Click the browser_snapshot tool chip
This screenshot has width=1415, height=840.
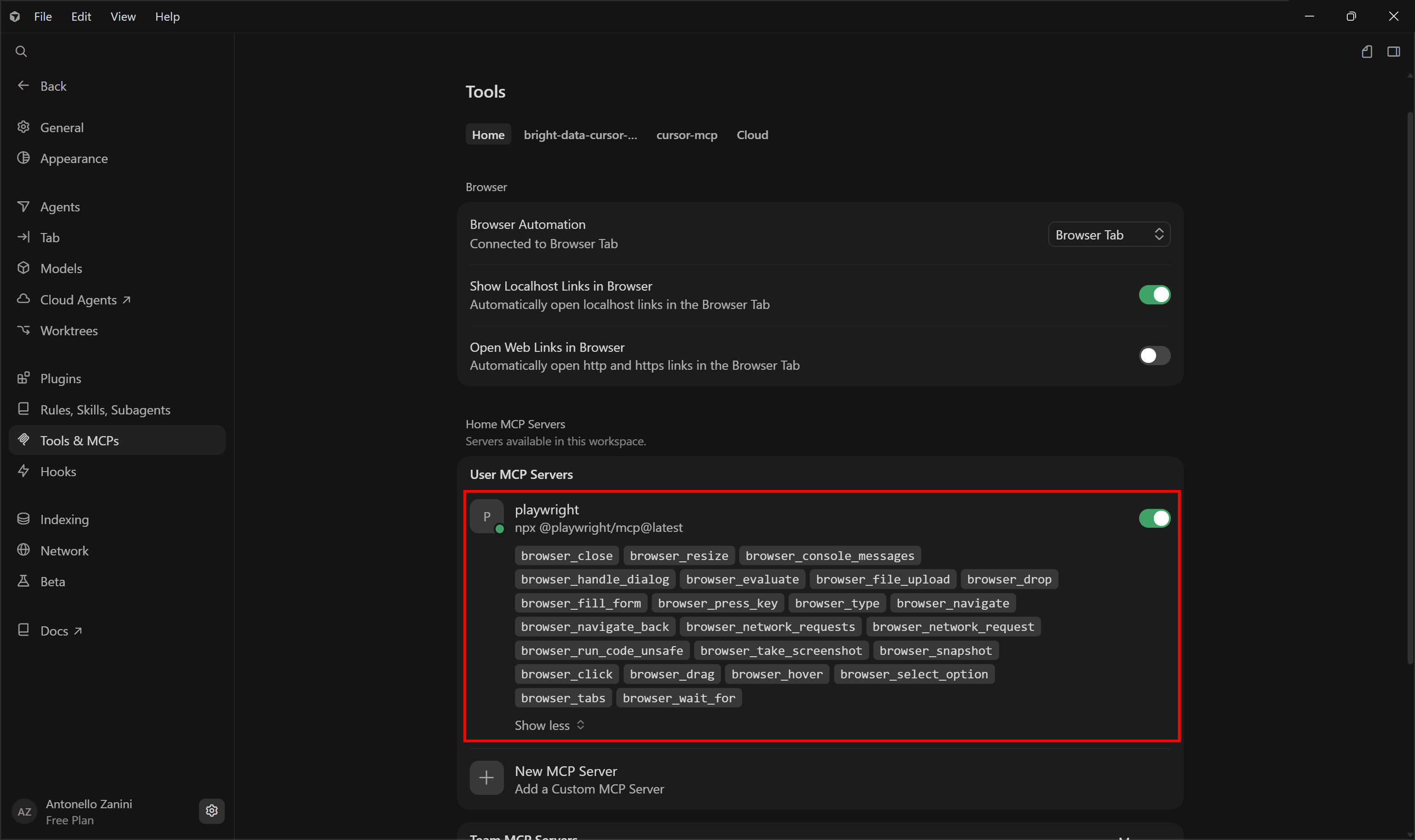coord(936,651)
